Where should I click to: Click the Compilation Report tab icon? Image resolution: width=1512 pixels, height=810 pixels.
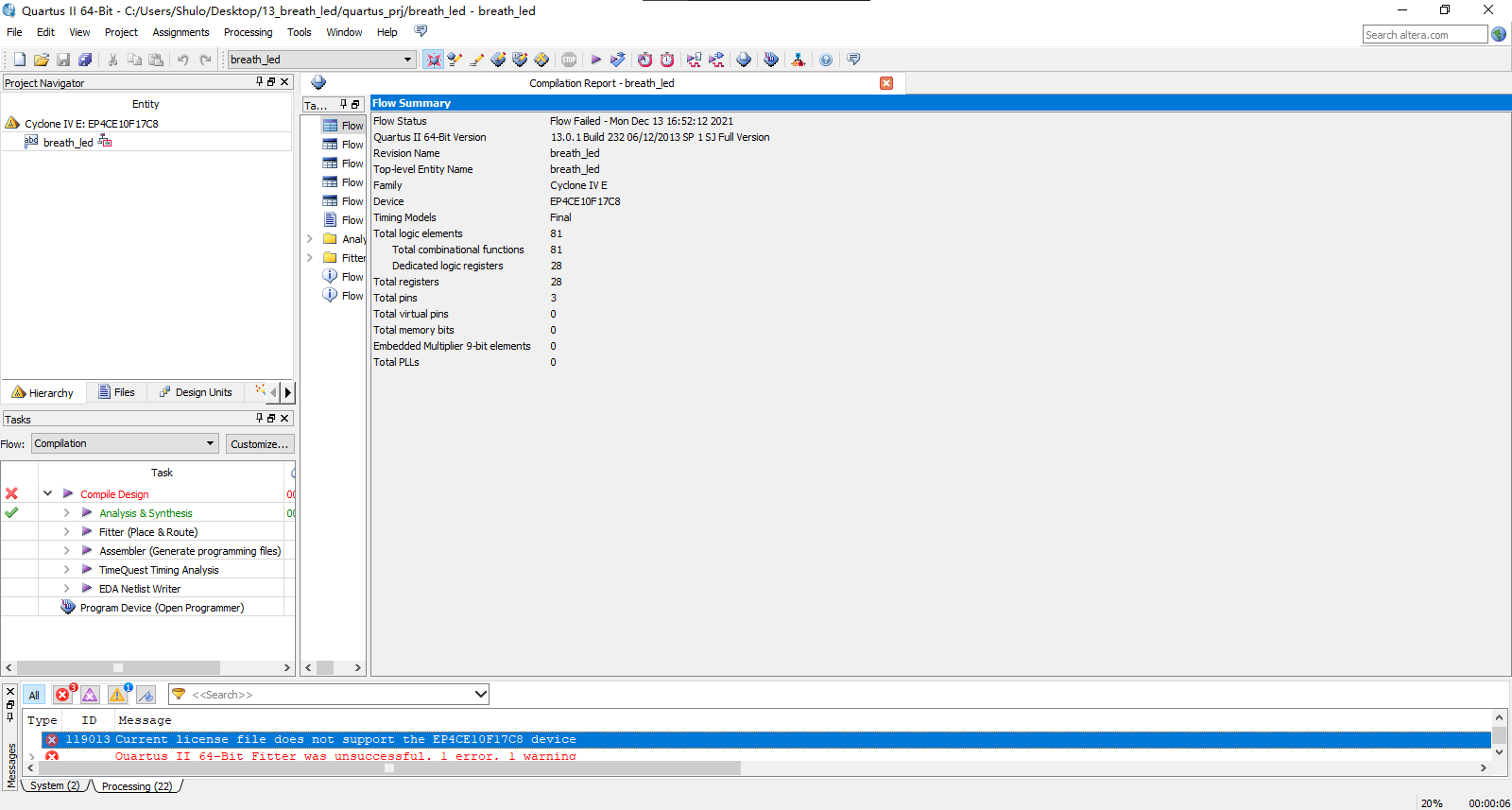click(x=318, y=82)
